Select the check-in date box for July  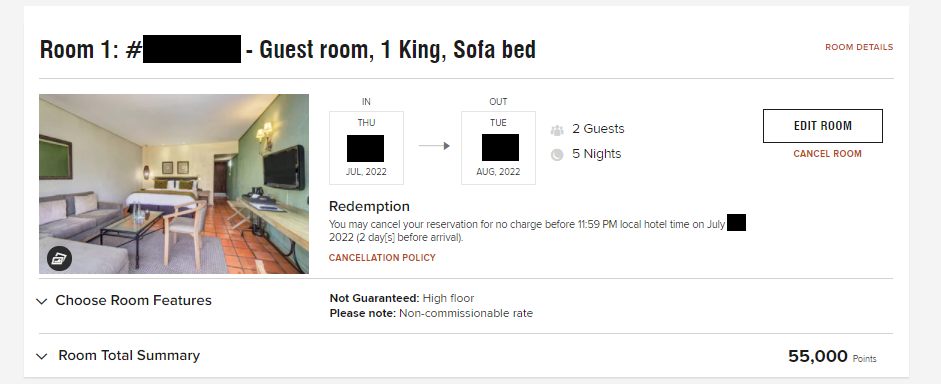pos(366,148)
